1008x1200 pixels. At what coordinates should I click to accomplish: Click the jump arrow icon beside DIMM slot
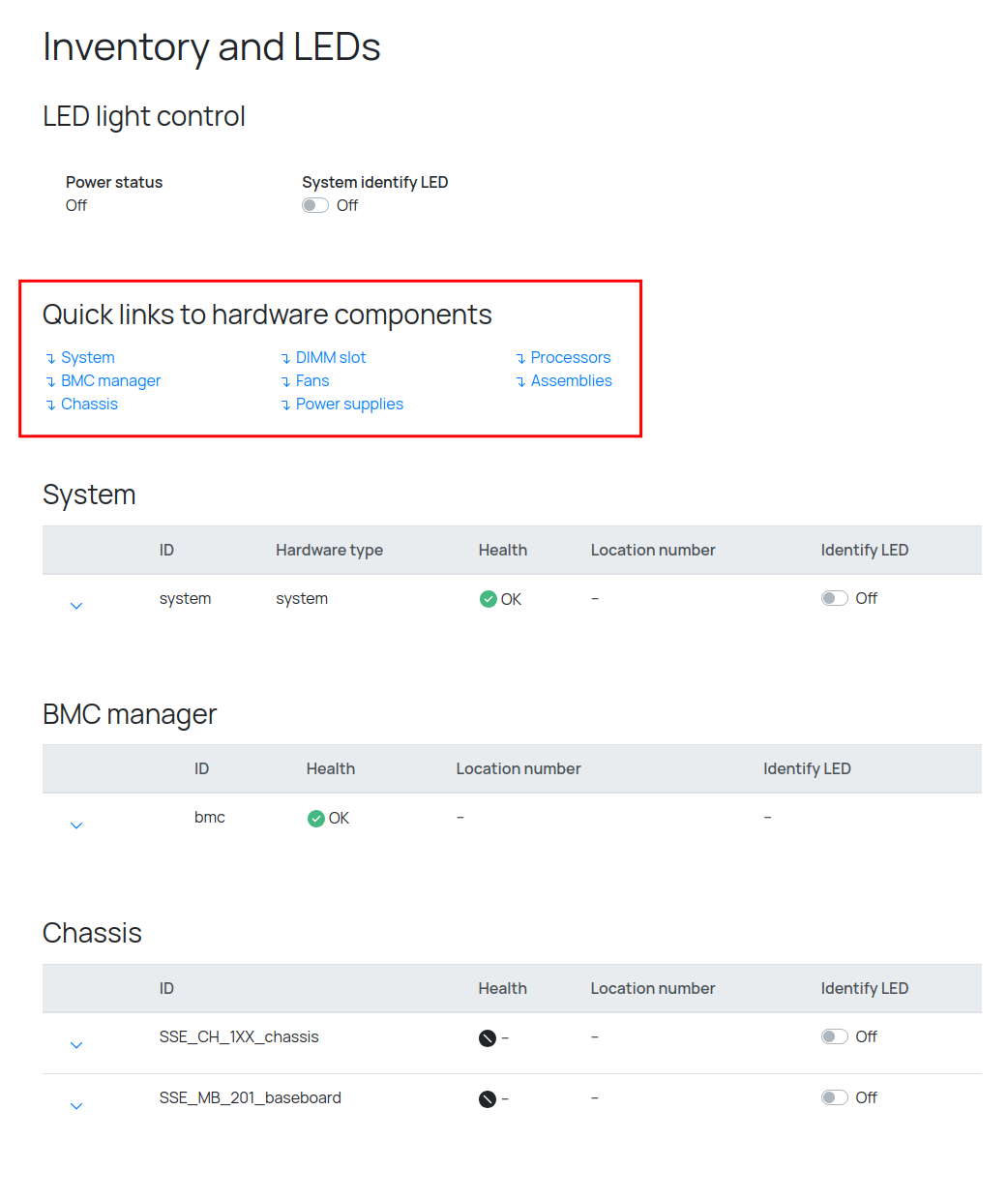[x=285, y=359]
